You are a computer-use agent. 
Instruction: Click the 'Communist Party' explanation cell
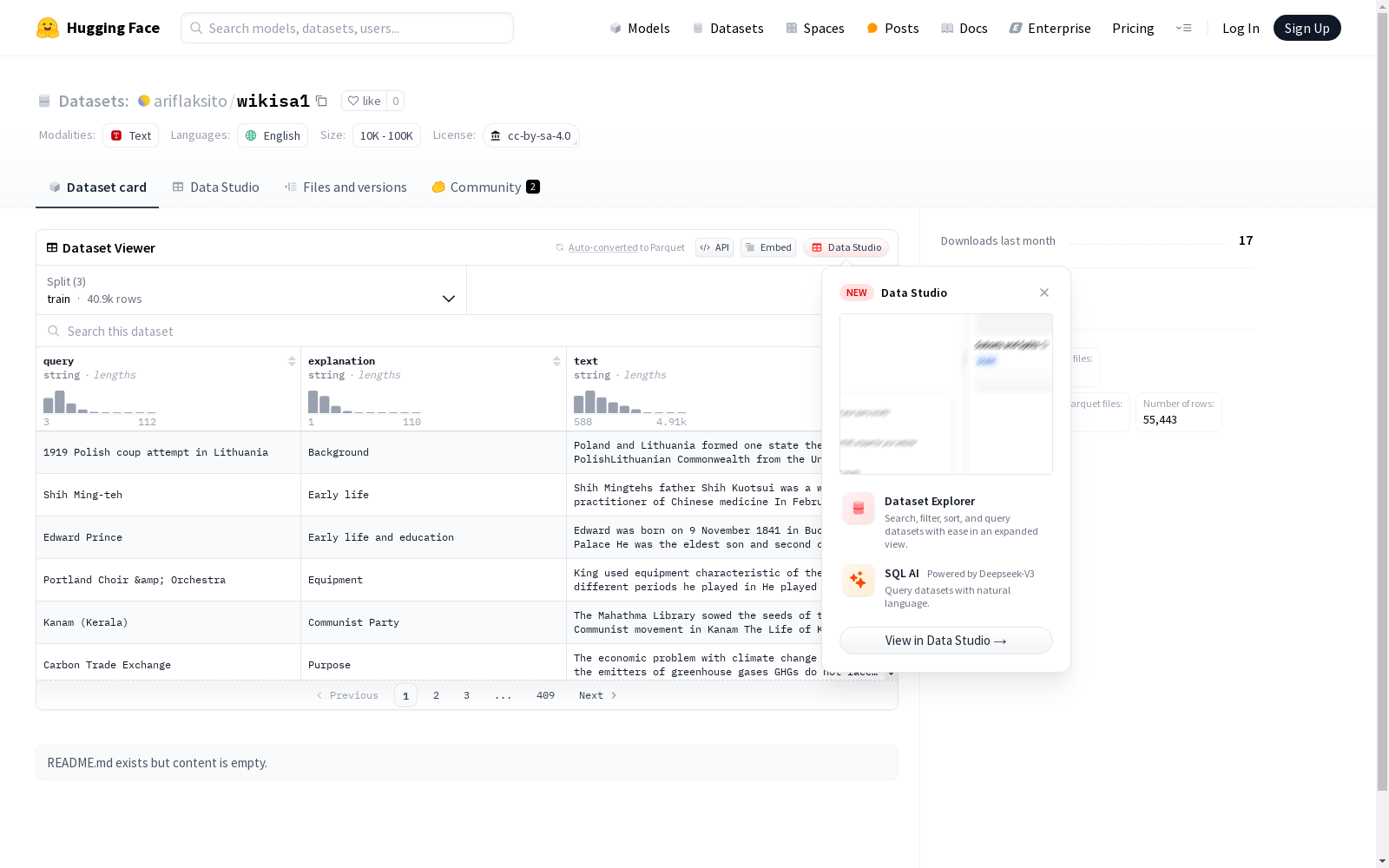click(x=433, y=622)
